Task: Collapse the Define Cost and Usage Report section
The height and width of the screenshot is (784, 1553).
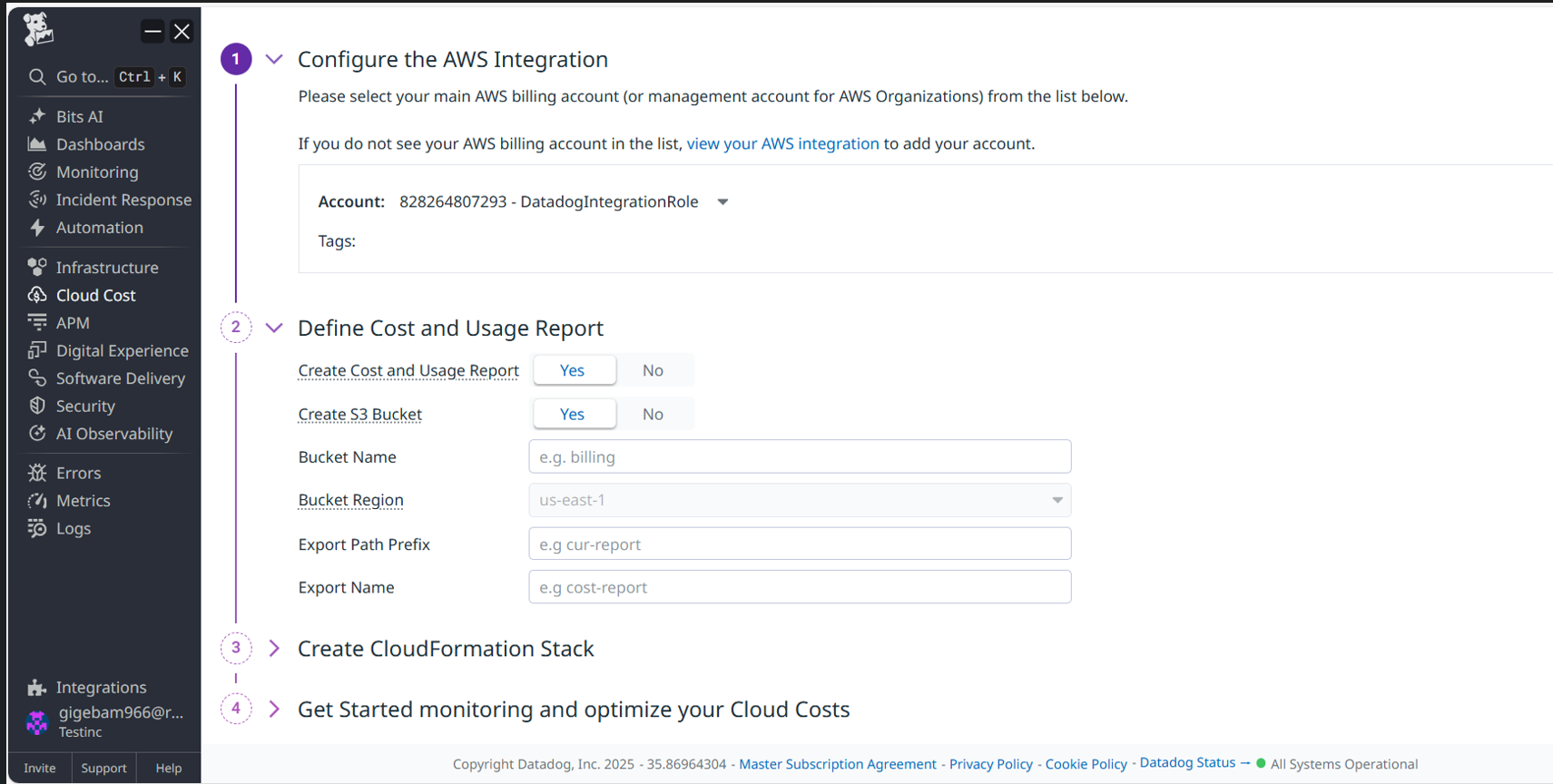Action: pyautogui.click(x=274, y=328)
